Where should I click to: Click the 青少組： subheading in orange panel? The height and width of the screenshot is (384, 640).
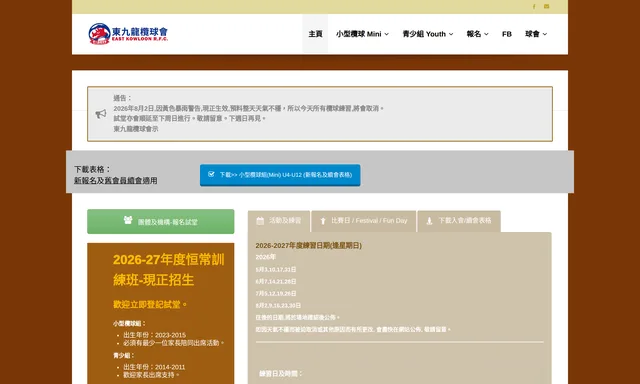click(124, 355)
